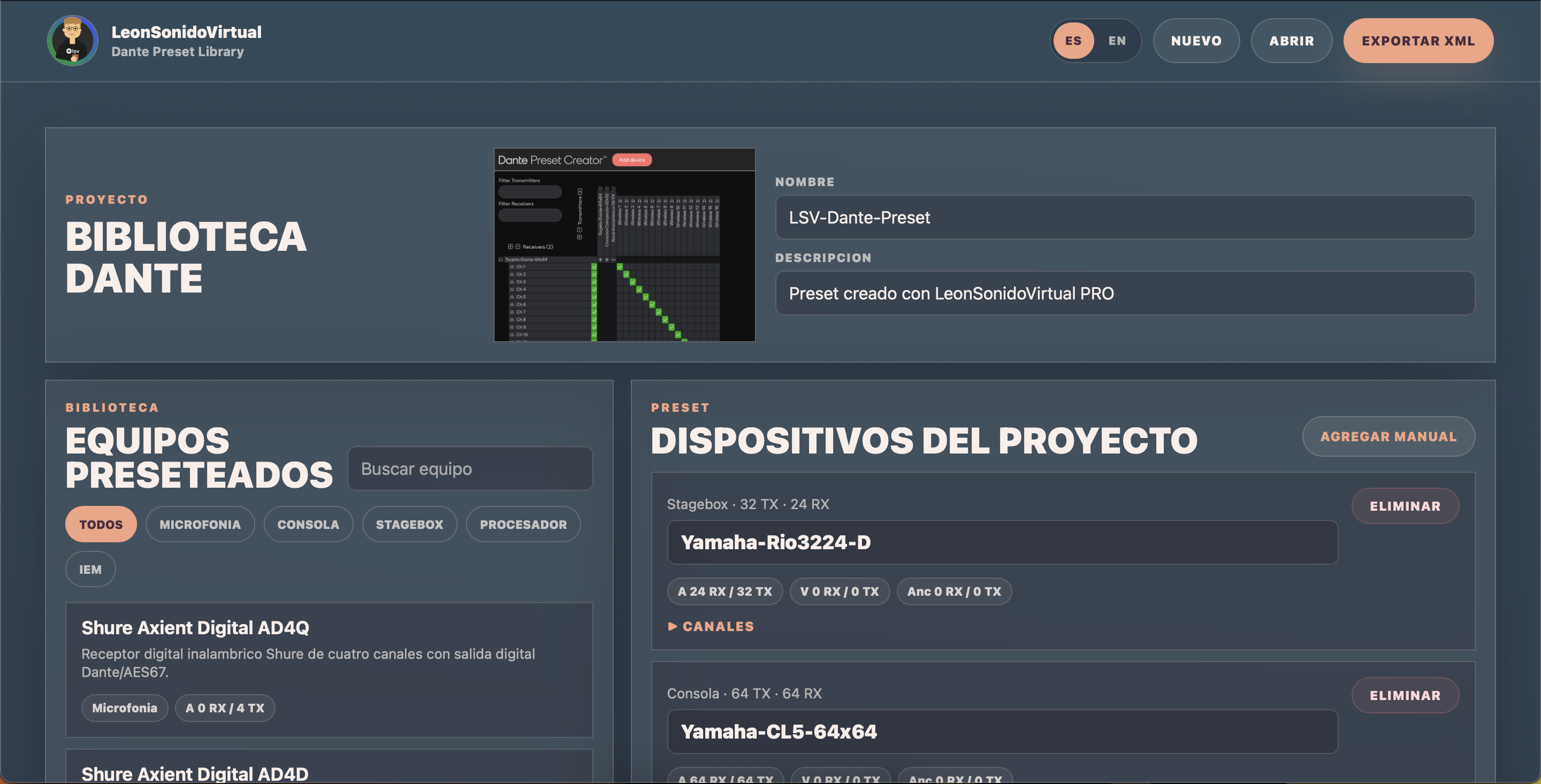The height and width of the screenshot is (784, 1541).
Task: Click the BIBLIOTECA DANTE heading
Action: 186,257
